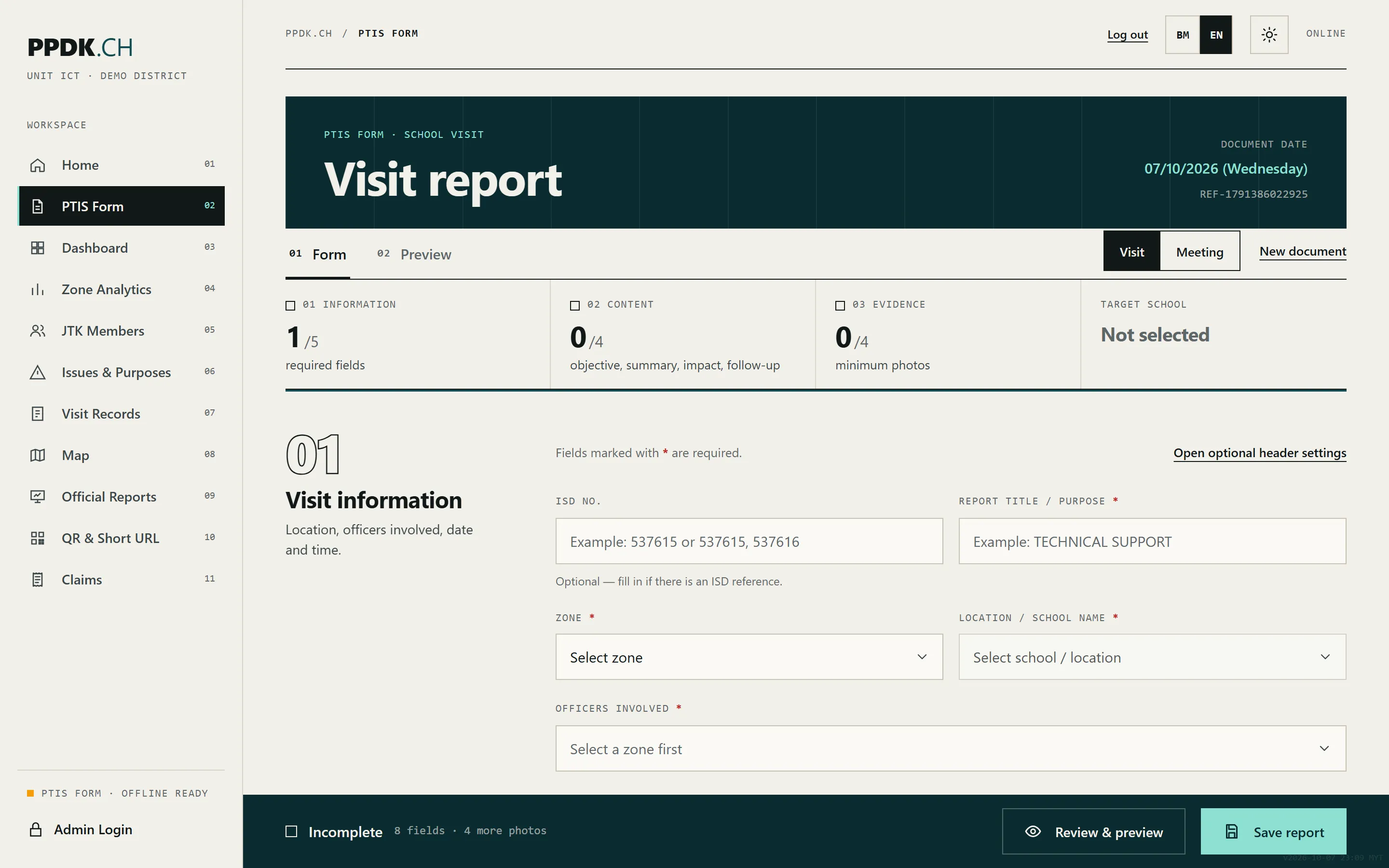This screenshot has width=1389, height=868.
Task: Switch to the 01 Form tab
Action: click(x=317, y=254)
